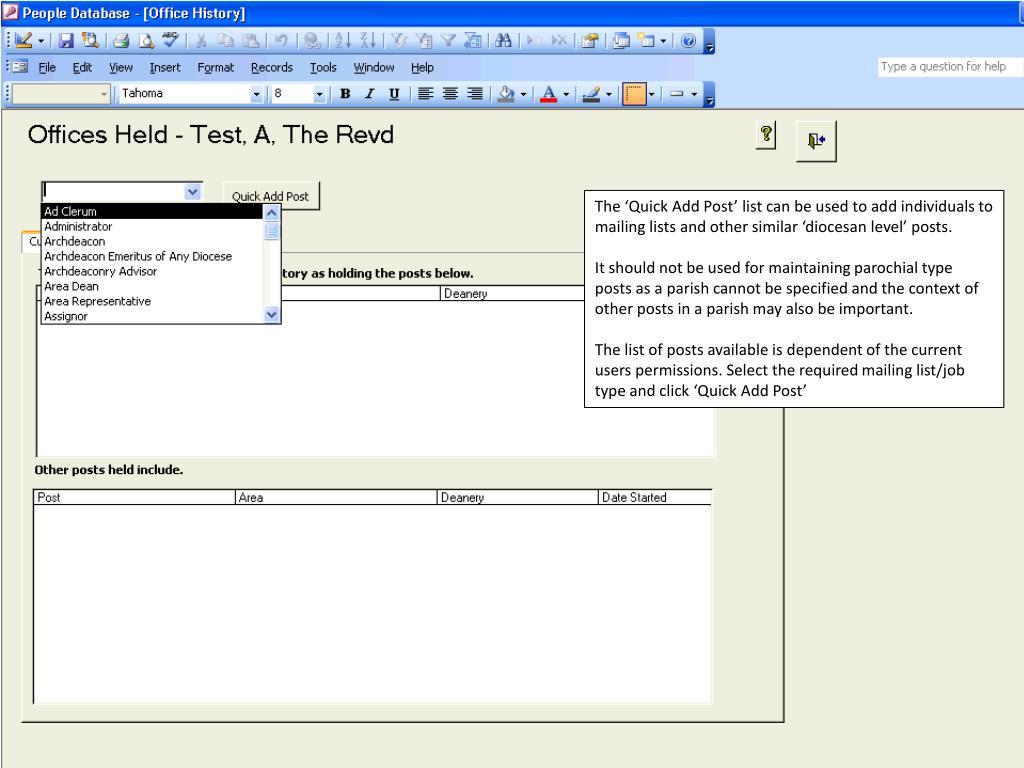The height and width of the screenshot is (768, 1024).
Task: Collapse the Quick Add post combo arrow
Action: point(192,192)
